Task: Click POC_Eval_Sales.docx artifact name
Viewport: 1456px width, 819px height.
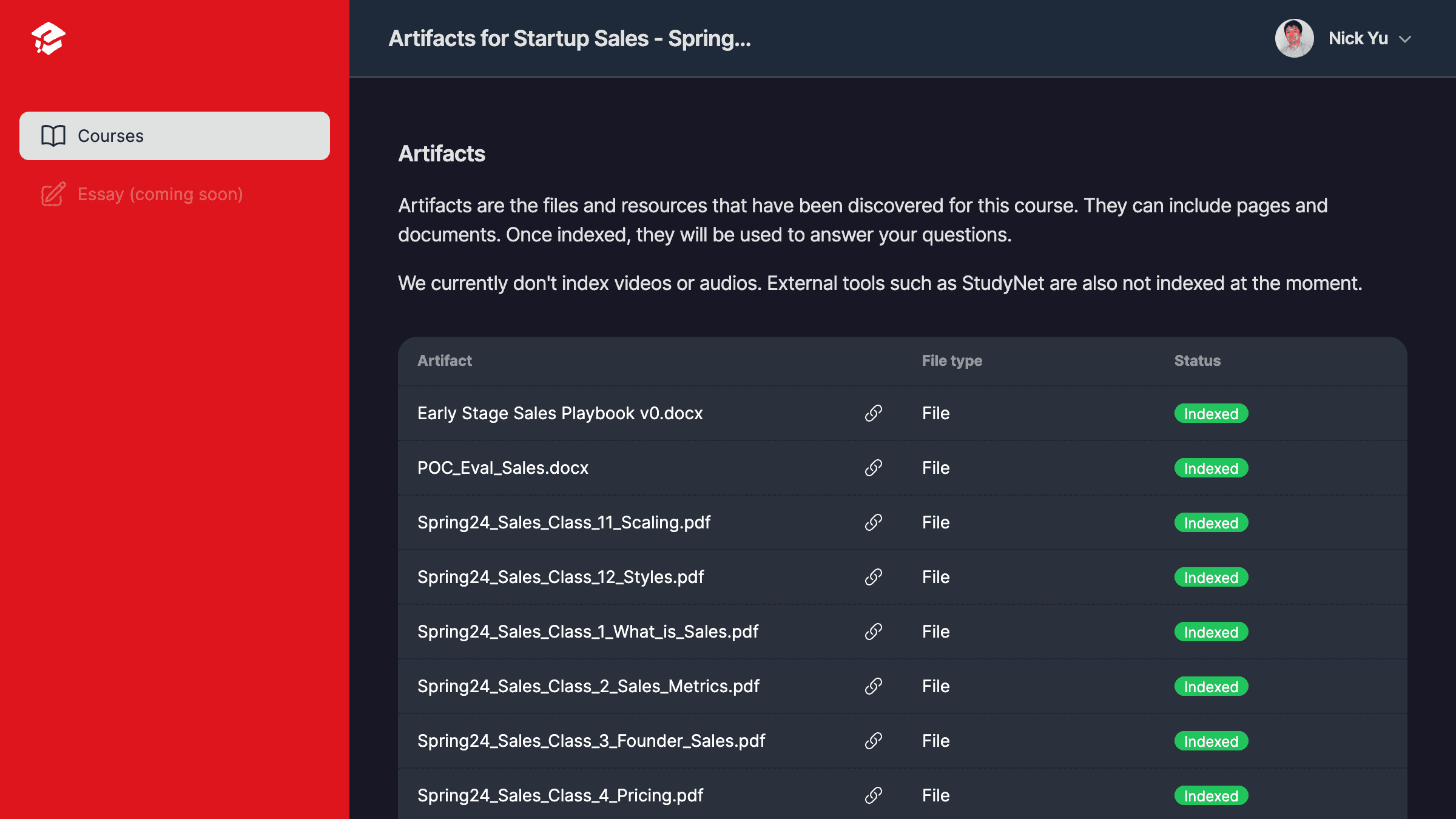Action: (503, 468)
